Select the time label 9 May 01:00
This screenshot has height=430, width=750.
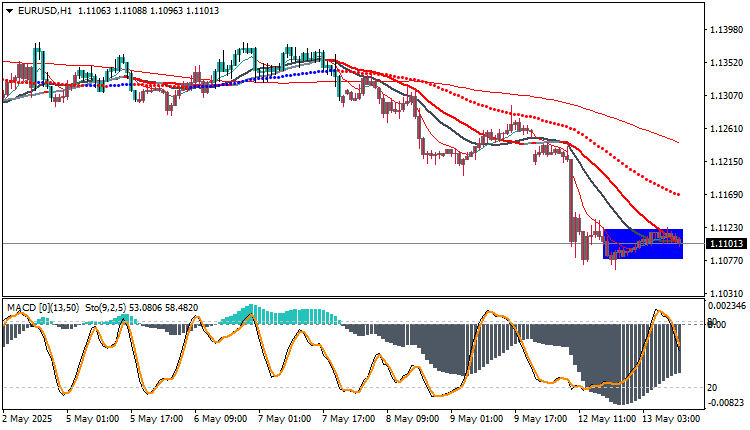point(476,419)
